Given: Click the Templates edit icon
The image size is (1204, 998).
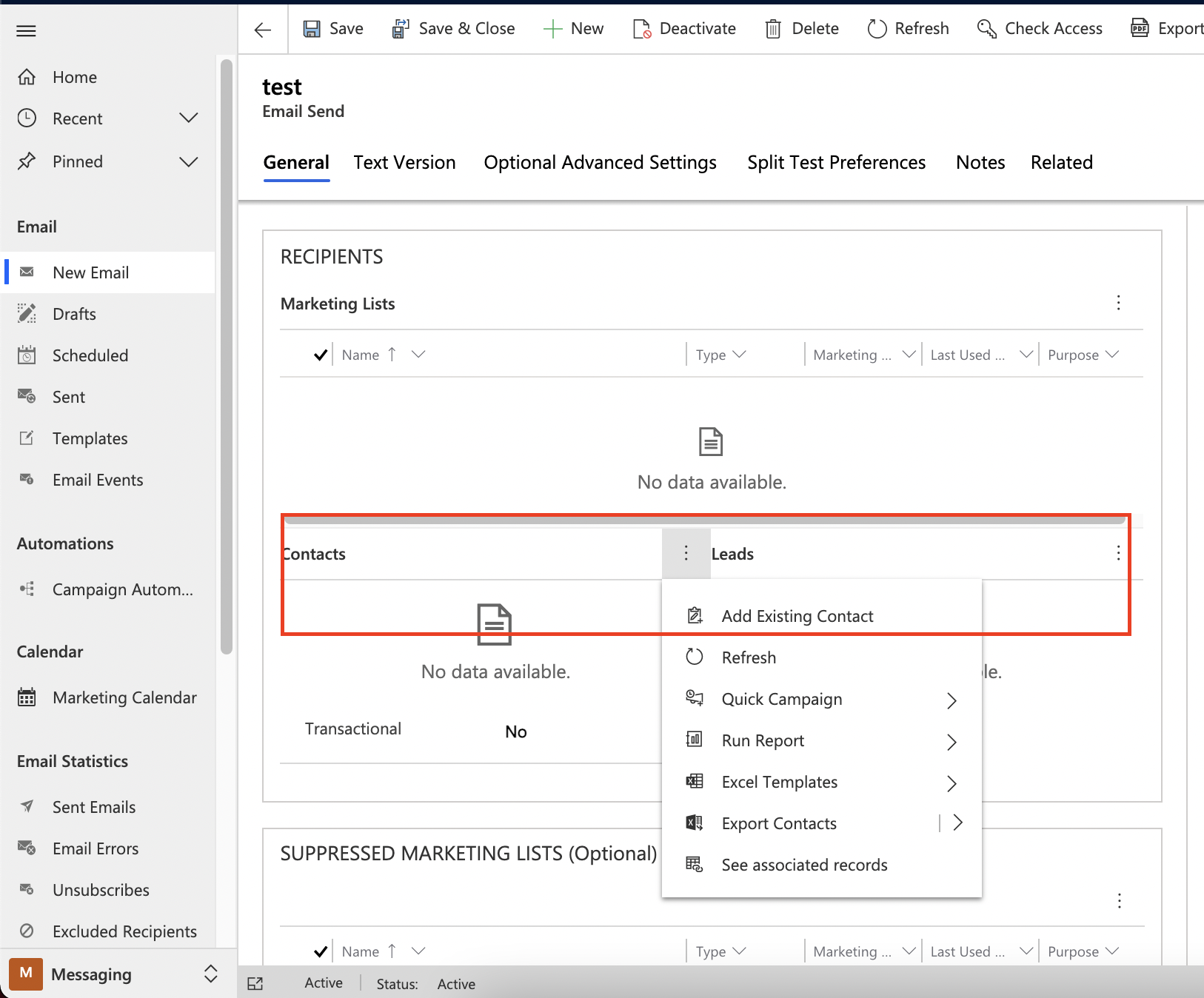Looking at the screenshot, I should (x=27, y=438).
